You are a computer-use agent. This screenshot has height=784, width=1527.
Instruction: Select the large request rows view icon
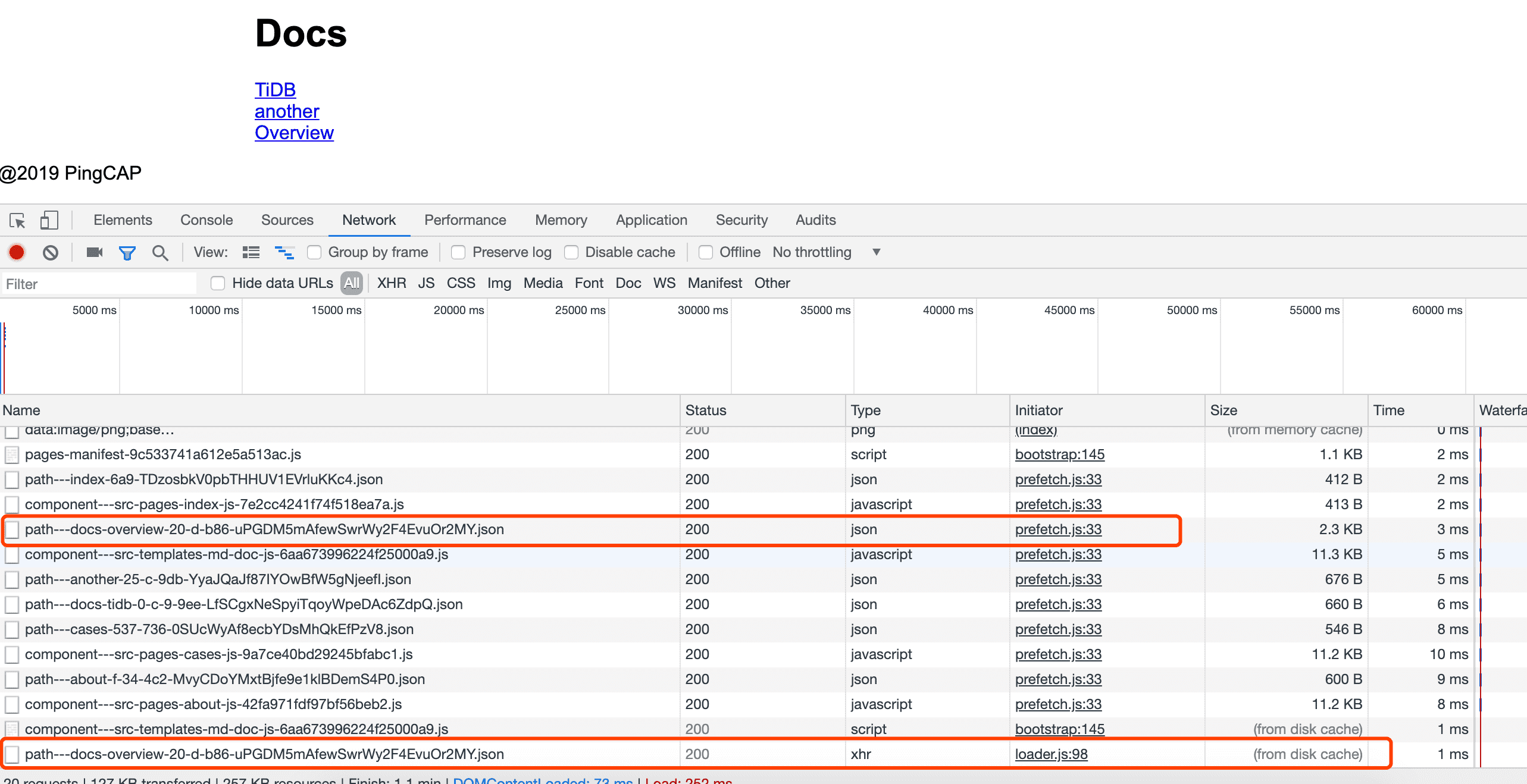pos(251,253)
